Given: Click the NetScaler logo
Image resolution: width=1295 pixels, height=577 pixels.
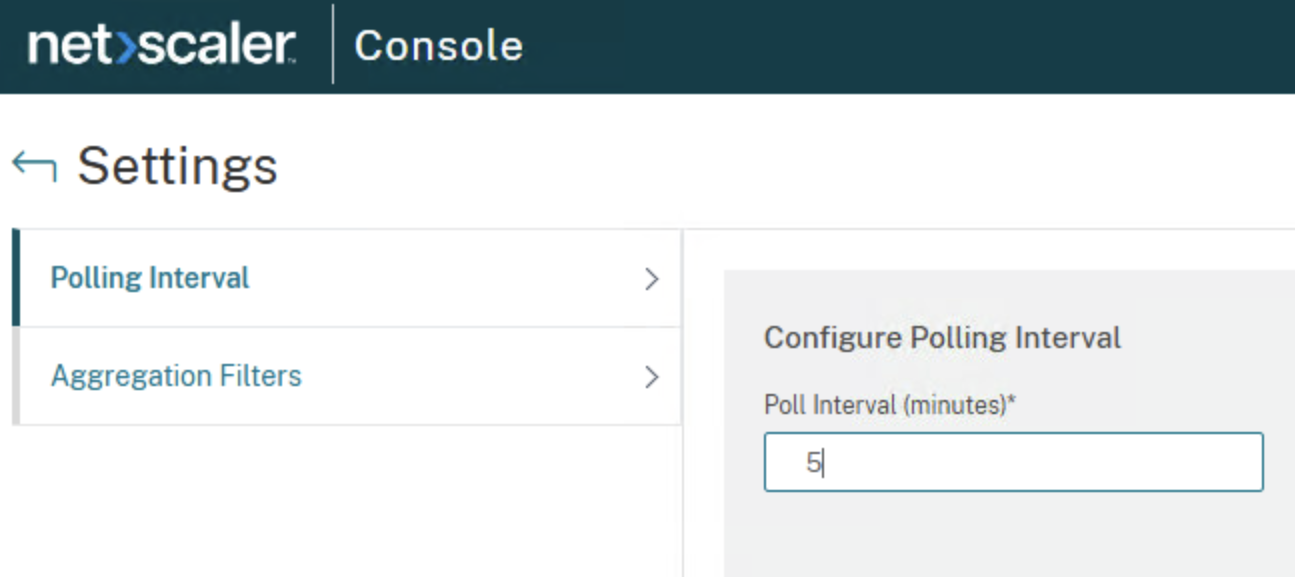Looking at the screenshot, I should (x=161, y=46).
